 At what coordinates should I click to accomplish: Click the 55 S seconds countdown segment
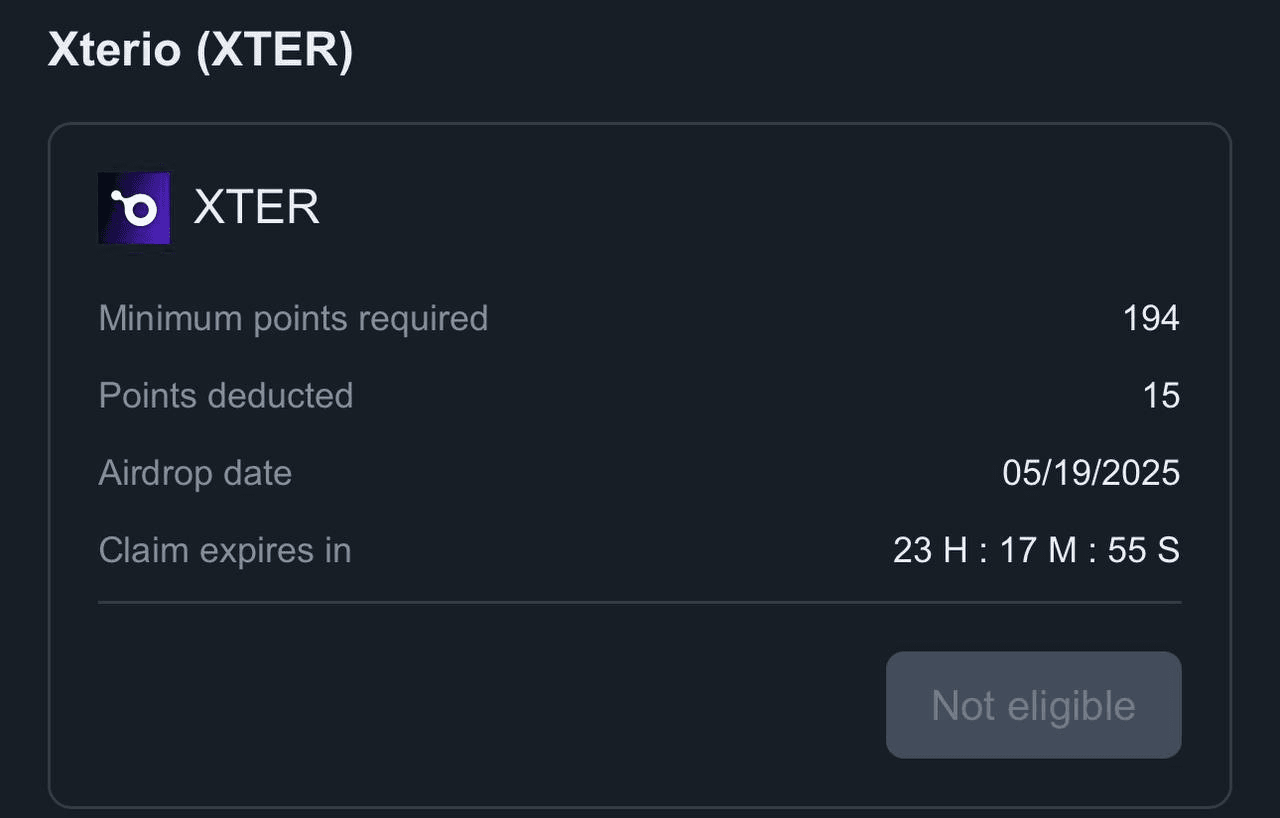pos(1144,550)
